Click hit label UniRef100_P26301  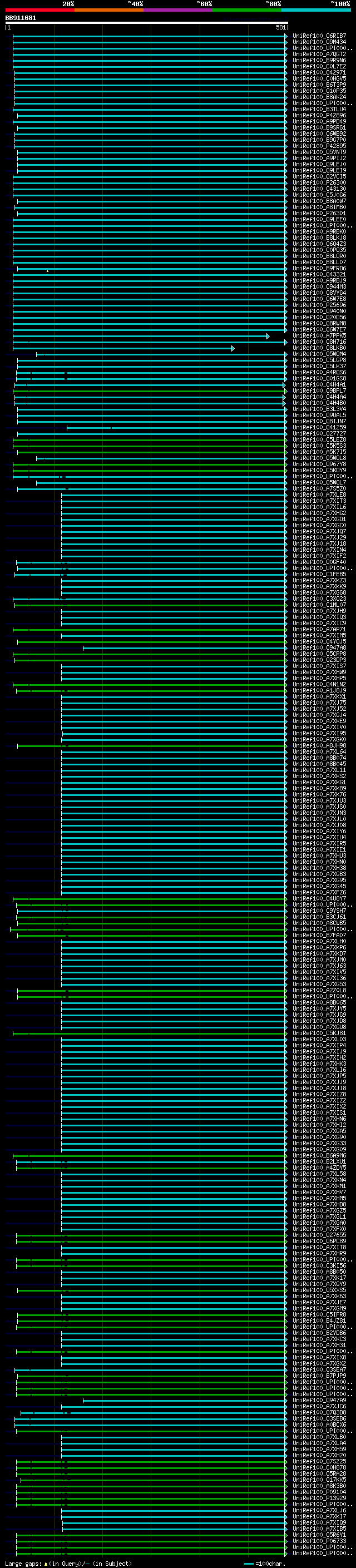[x=319, y=214]
